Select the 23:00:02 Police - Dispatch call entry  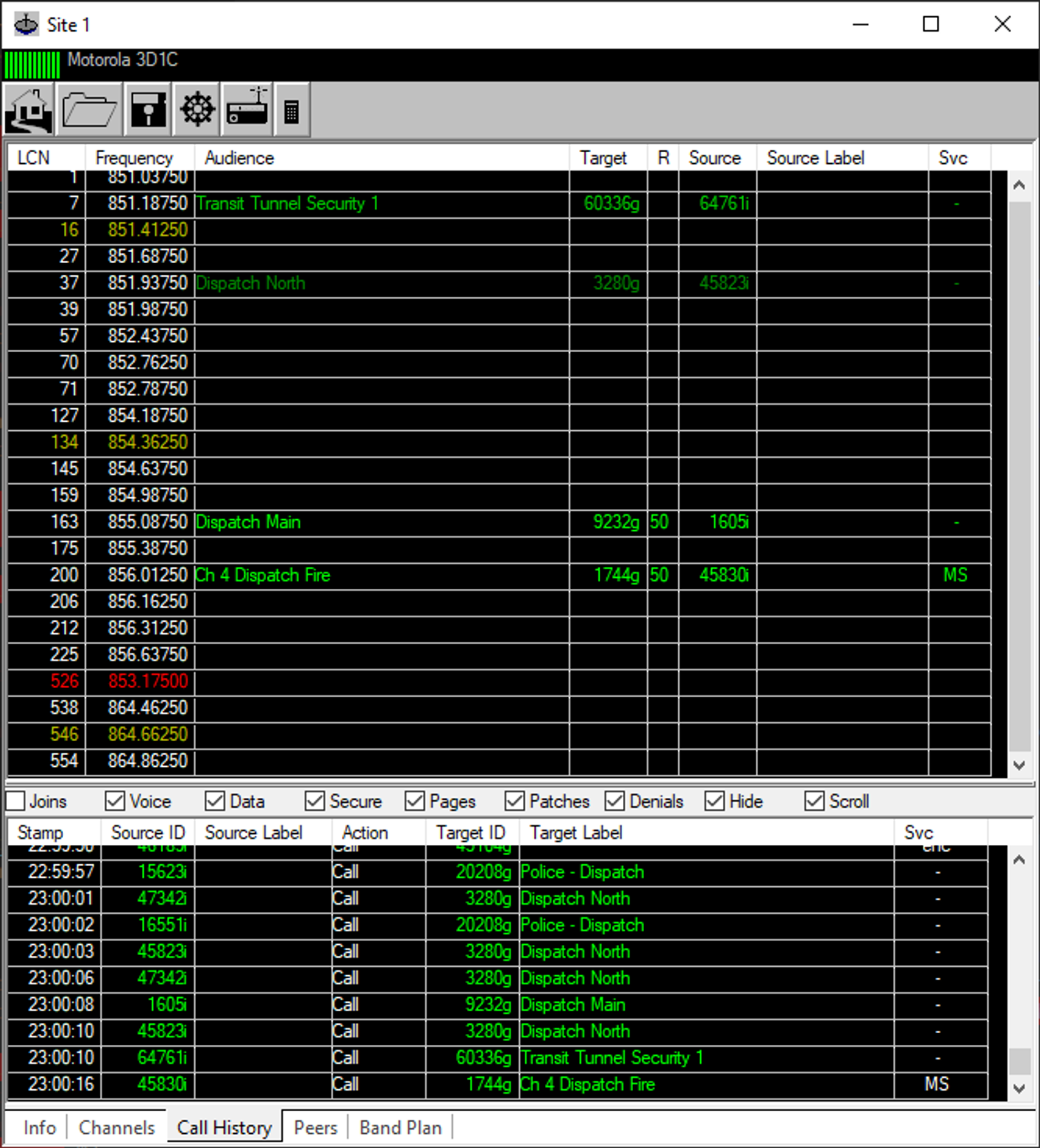click(x=498, y=925)
